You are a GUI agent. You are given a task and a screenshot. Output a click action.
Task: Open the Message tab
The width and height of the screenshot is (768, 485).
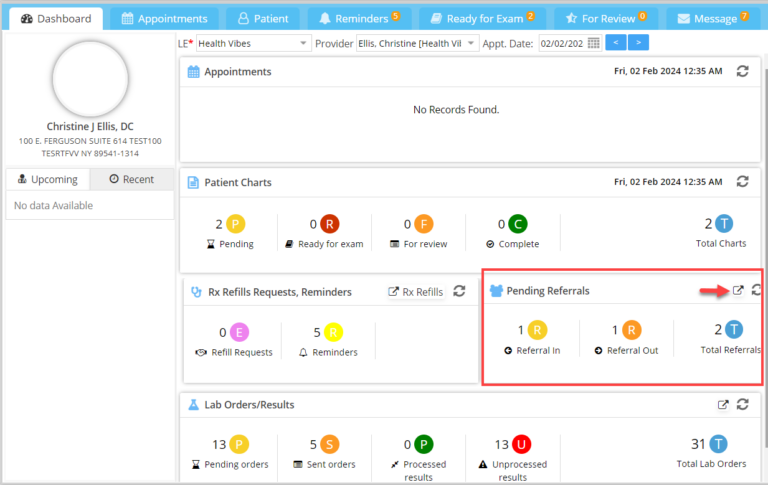pyautogui.click(x=713, y=19)
